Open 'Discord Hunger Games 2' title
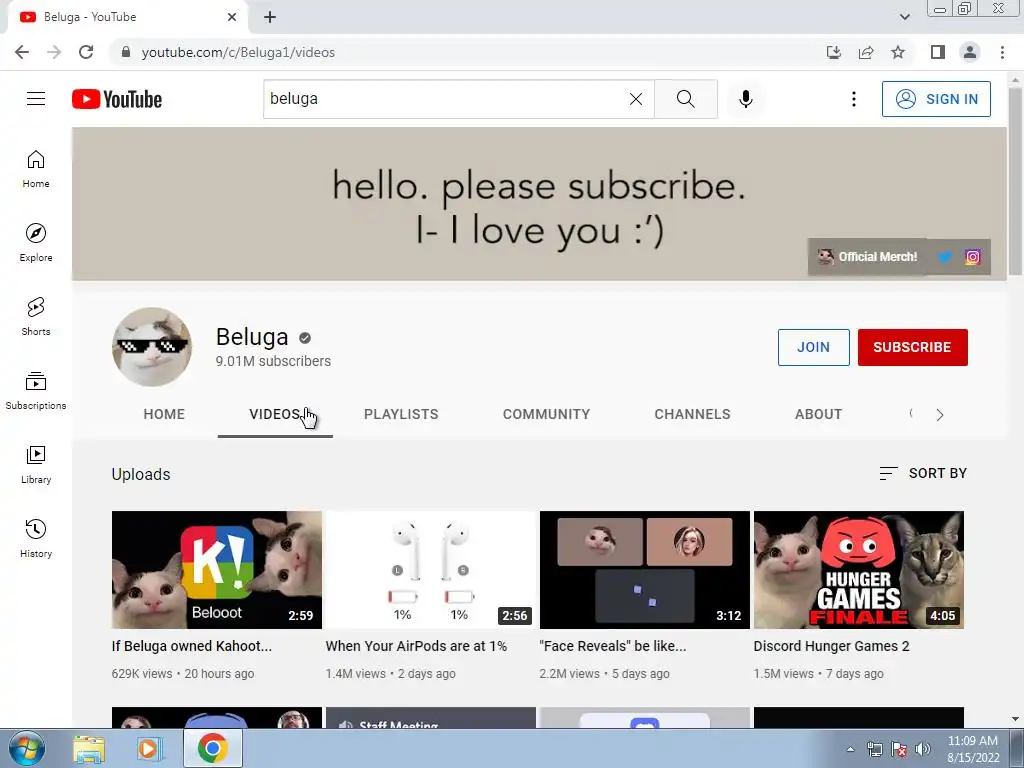The height and width of the screenshot is (768, 1024). point(831,646)
